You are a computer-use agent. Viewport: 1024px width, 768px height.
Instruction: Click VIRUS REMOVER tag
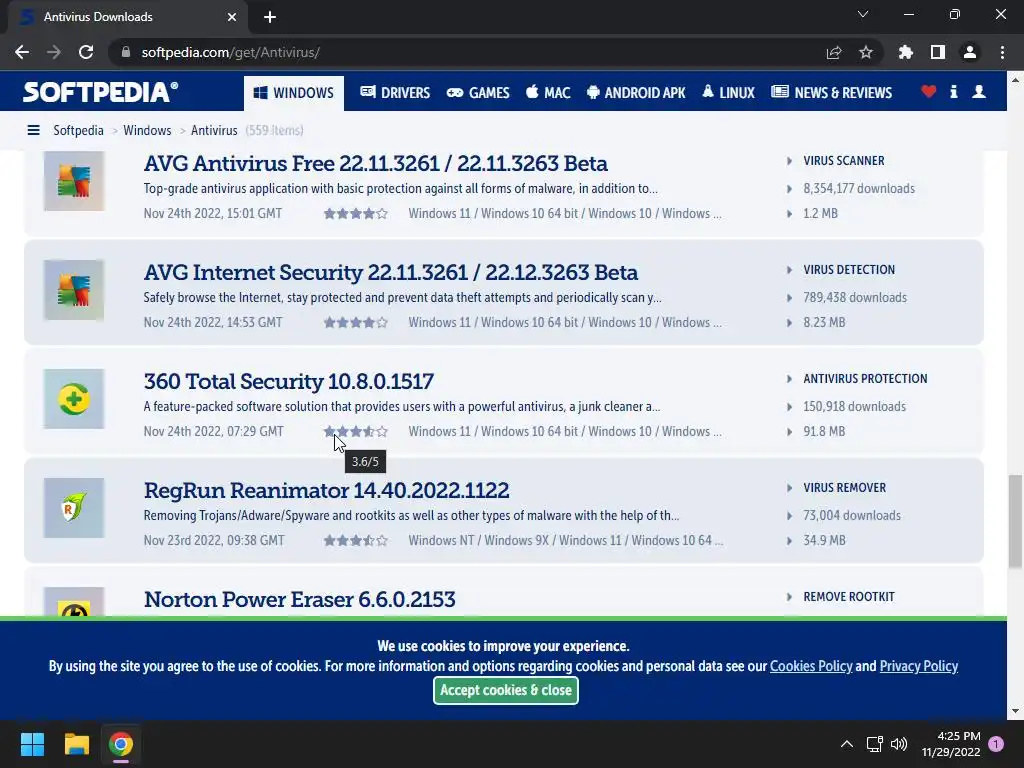point(844,488)
